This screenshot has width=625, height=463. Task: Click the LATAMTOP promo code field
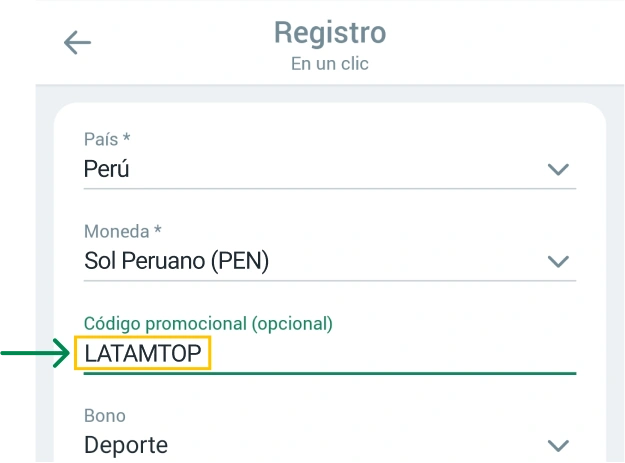coord(143,353)
